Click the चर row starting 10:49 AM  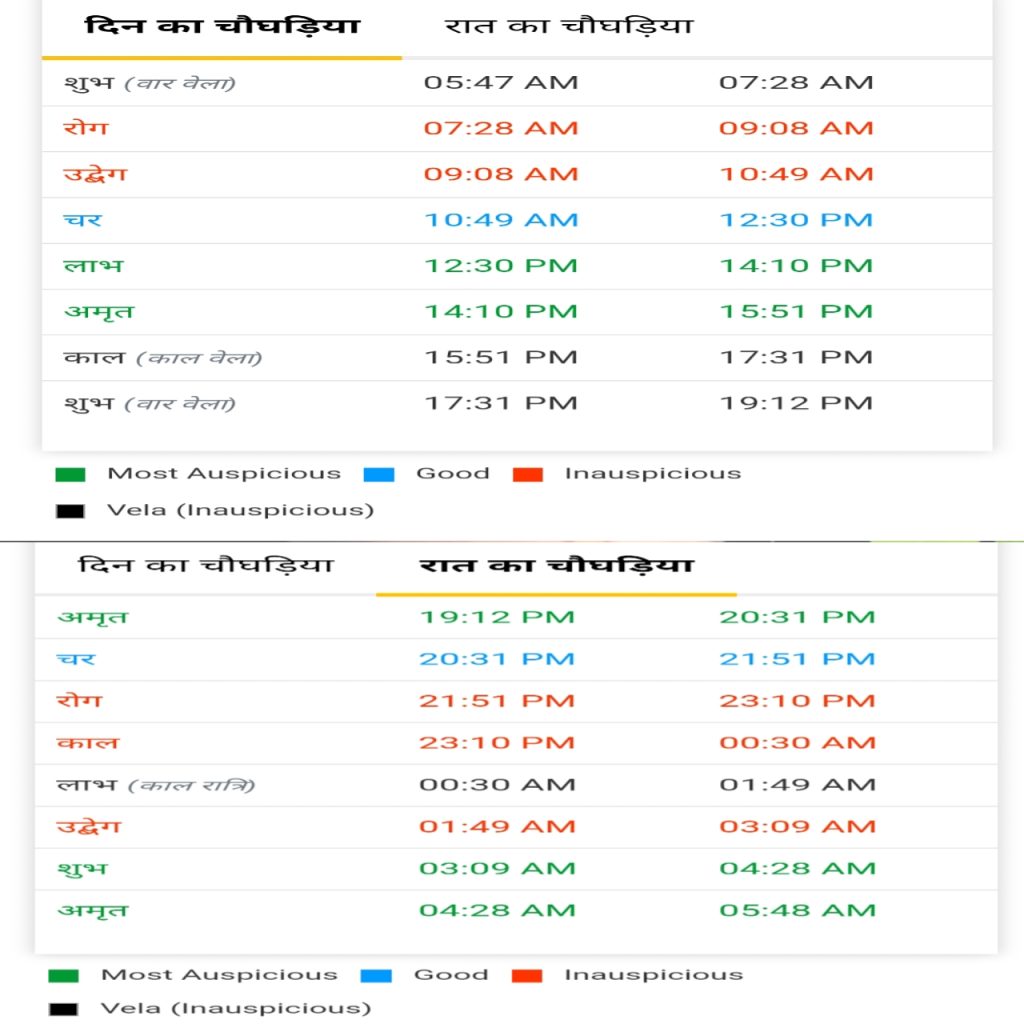pos(517,221)
